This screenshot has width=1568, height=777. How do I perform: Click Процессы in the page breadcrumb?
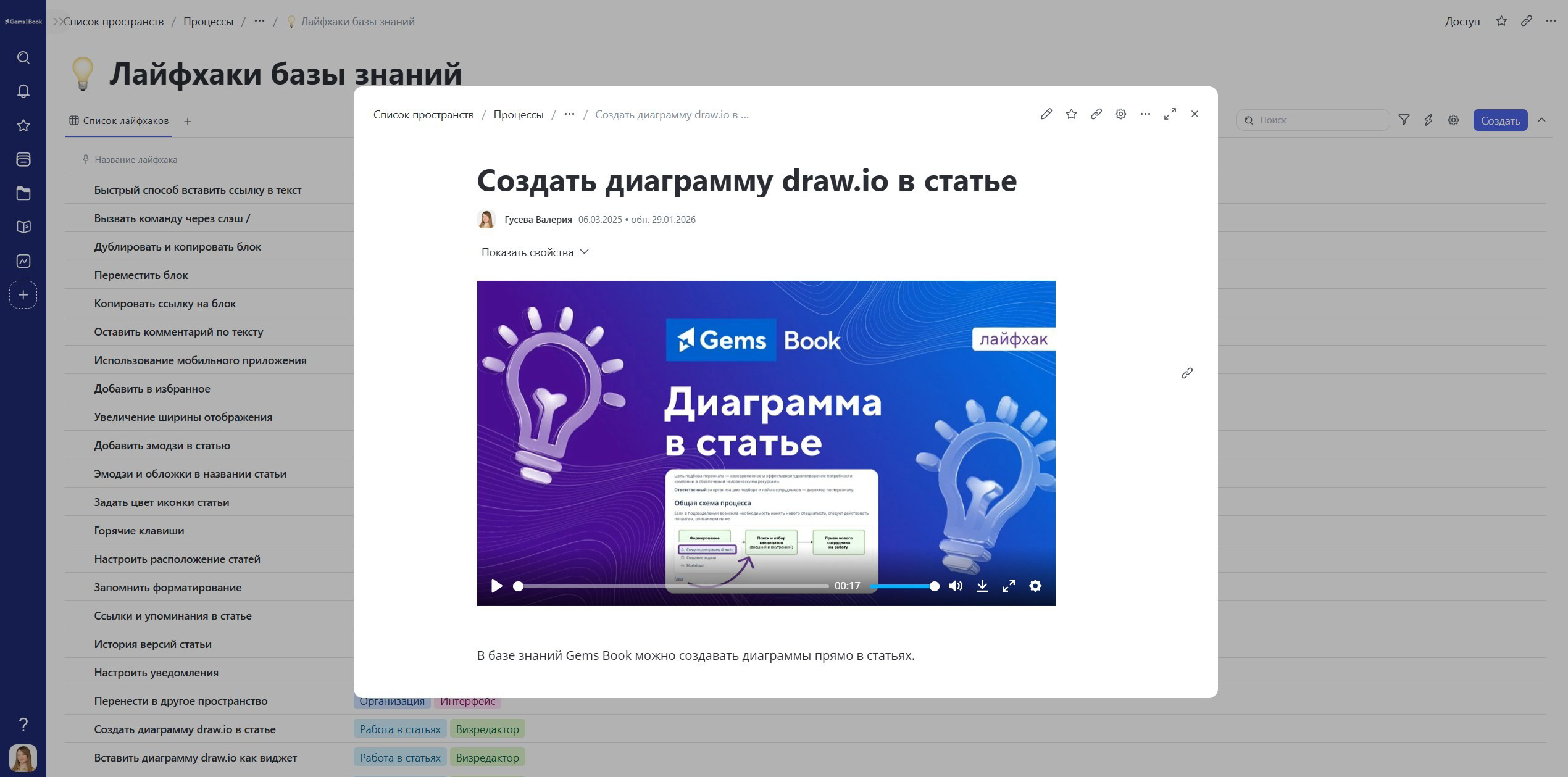[x=208, y=22]
